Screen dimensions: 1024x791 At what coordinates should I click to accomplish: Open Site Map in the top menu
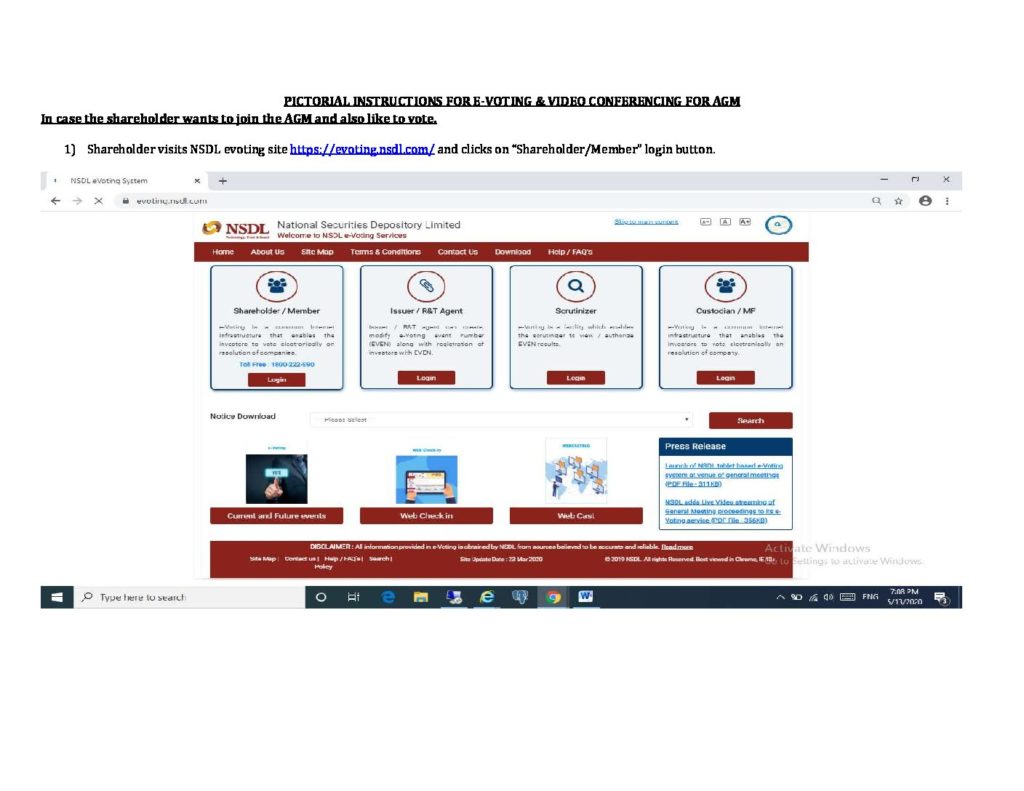317,252
